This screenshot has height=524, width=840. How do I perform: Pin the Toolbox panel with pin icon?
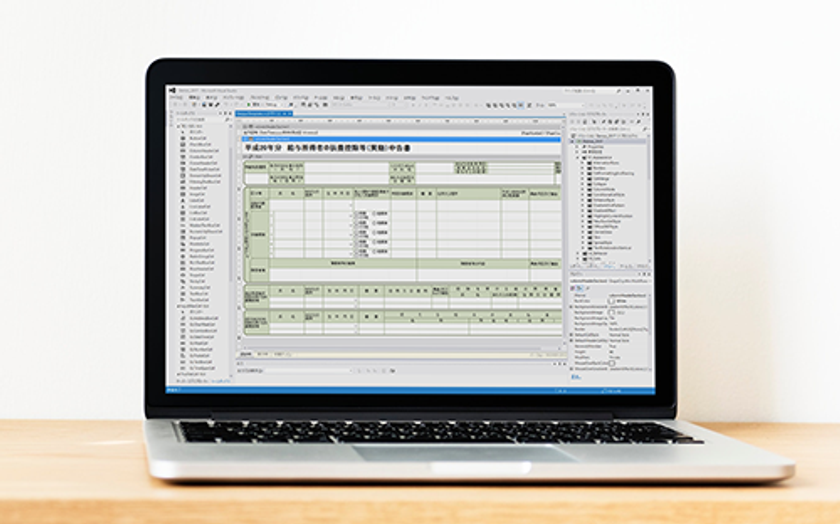coord(225,114)
